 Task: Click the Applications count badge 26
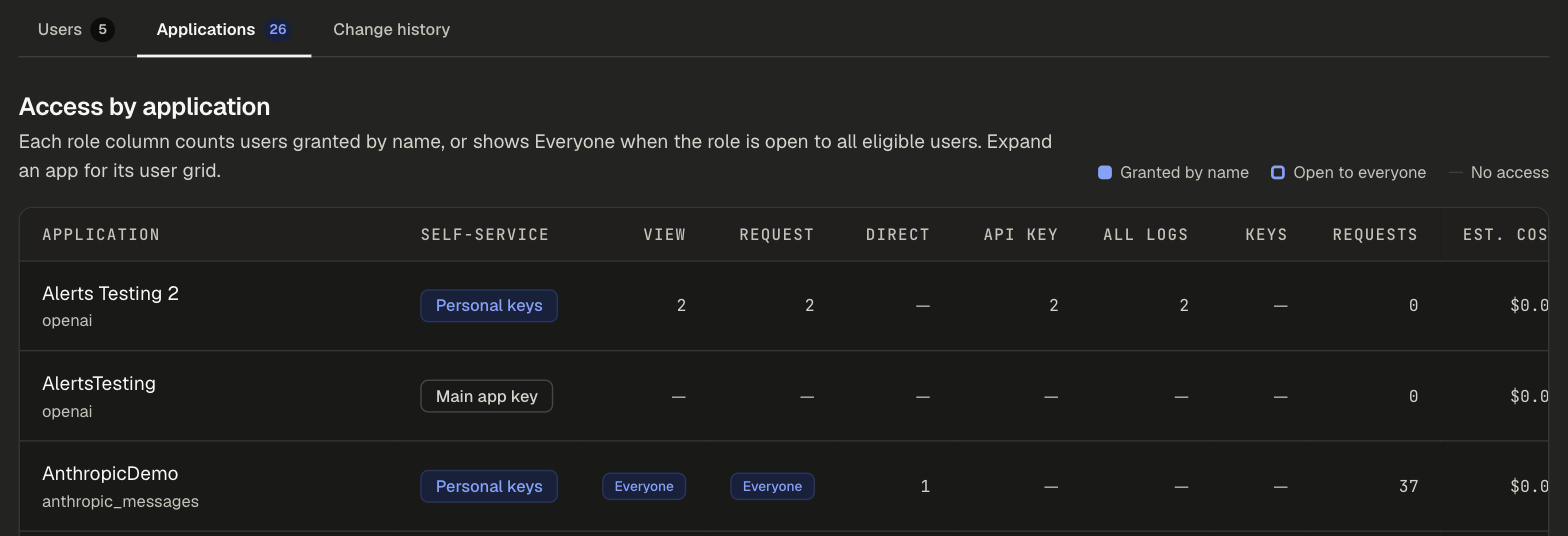(x=278, y=29)
